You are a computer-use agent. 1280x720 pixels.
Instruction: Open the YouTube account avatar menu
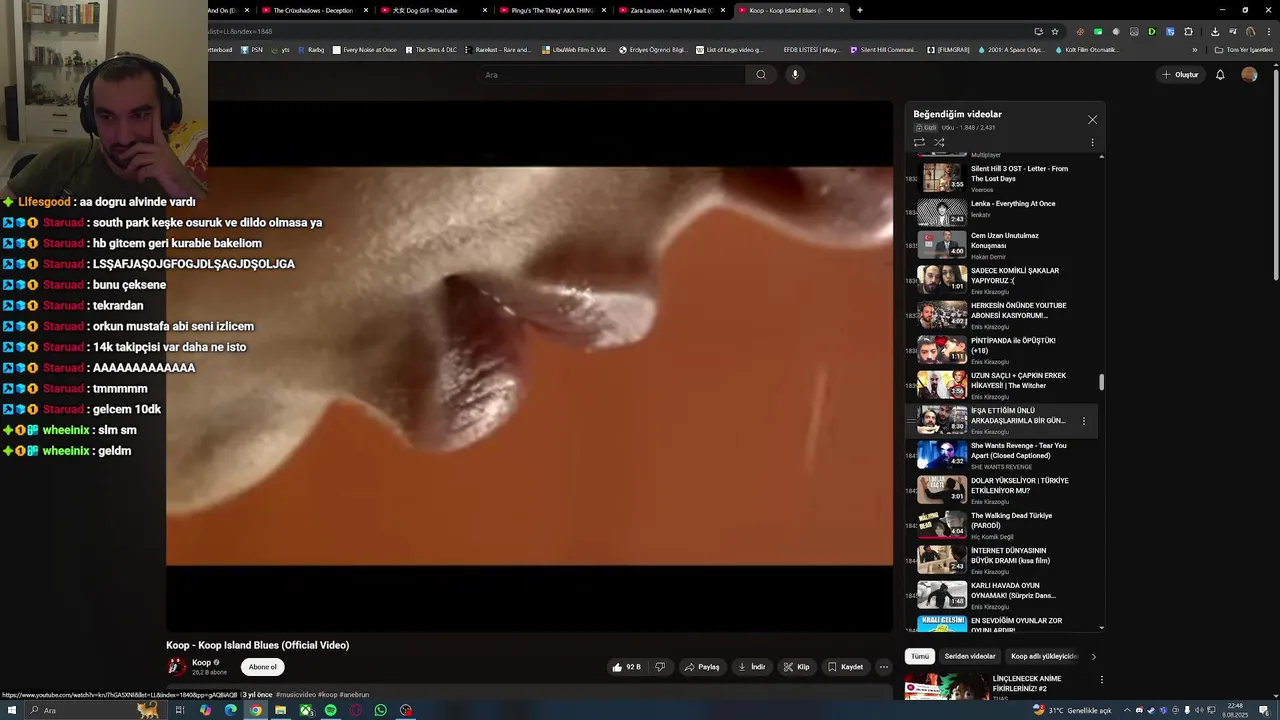(x=1249, y=74)
